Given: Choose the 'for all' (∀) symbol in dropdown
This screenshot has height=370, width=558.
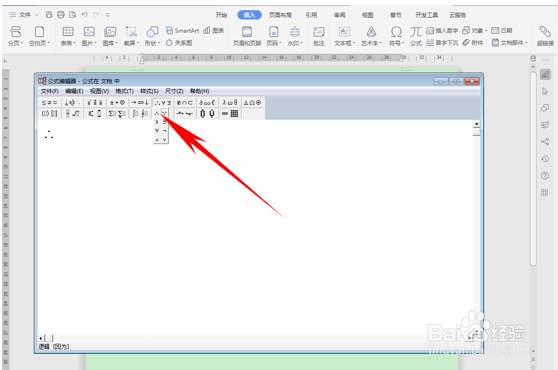Looking at the screenshot, I should (x=157, y=131).
